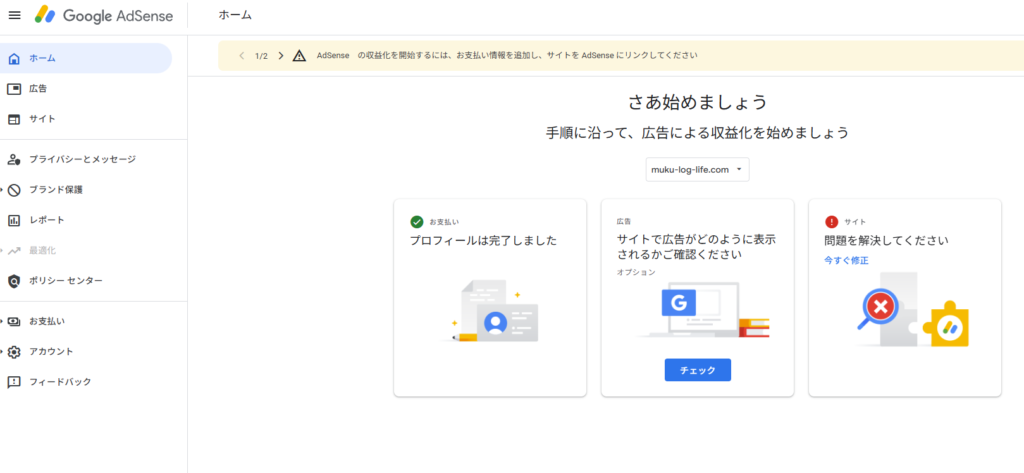The height and width of the screenshot is (473, 1024).
Task: Click the 今すぐ修正 link
Action: pyautogui.click(x=846, y=260)
